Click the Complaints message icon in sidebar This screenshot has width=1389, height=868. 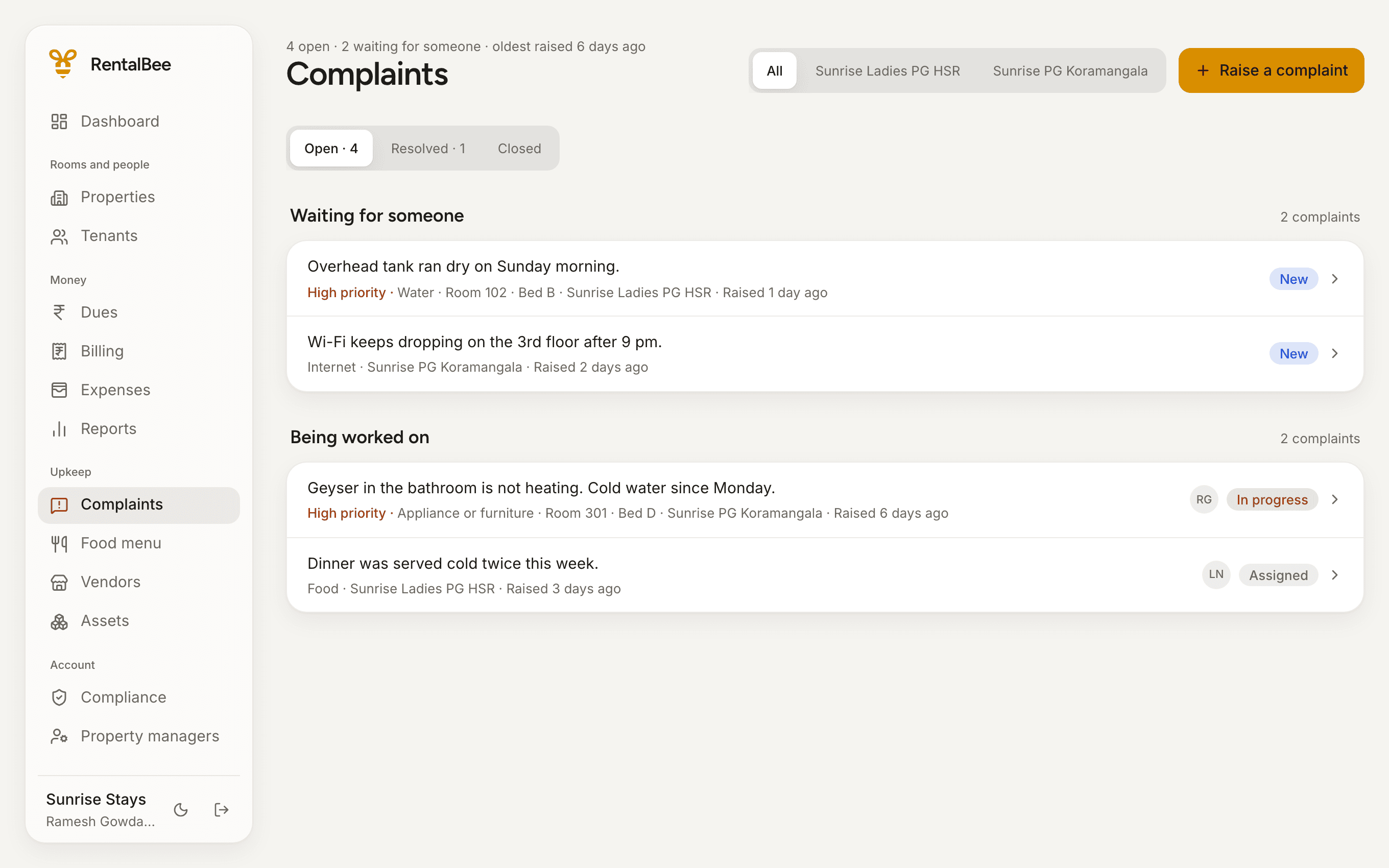pyautogui.click(x=59, y=505)
